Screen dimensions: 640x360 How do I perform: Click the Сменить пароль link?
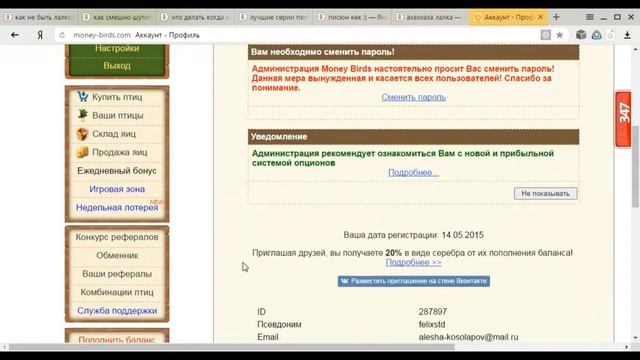413,97
